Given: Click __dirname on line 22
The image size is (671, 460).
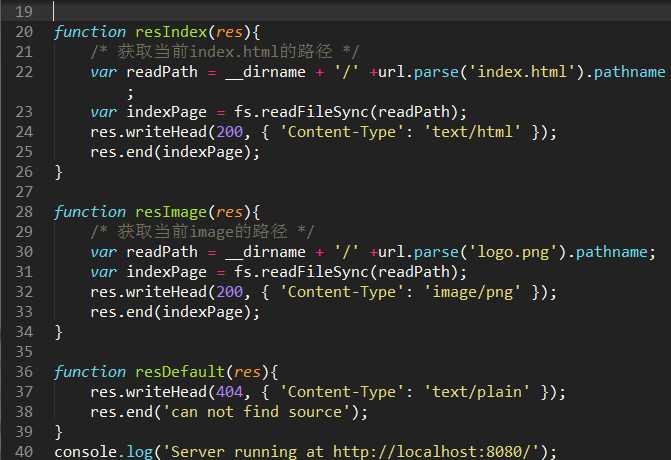Looking at the screenshot, I should [265, 72].
